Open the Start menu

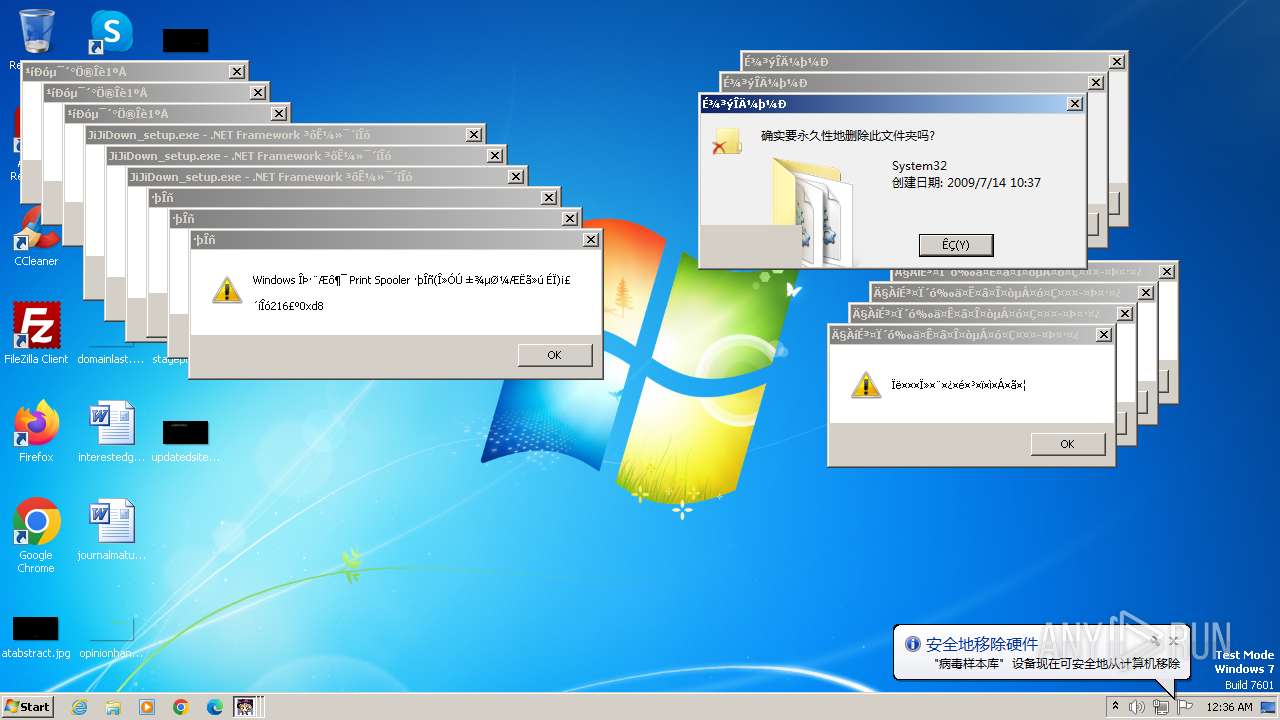pos(27,707)
